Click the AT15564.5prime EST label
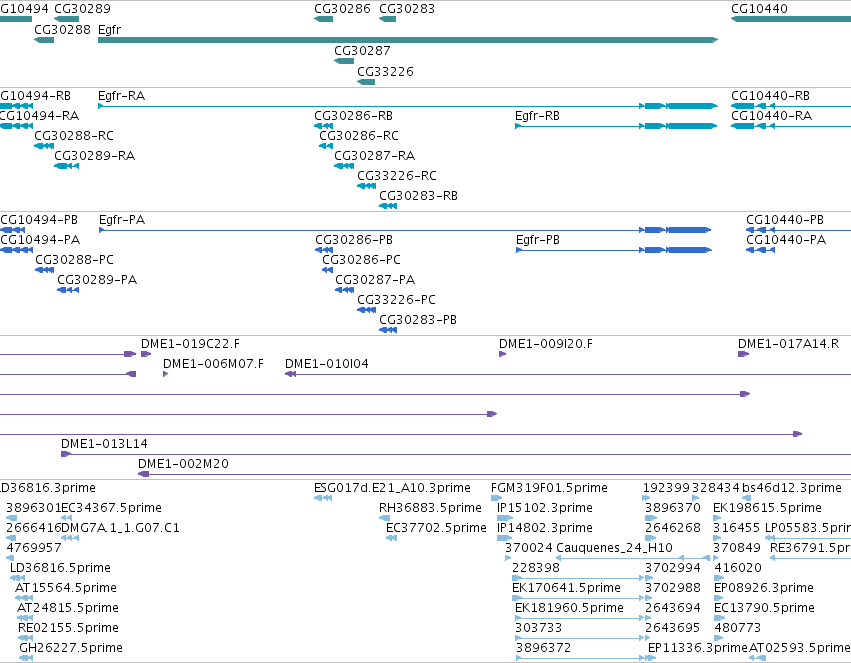 click(x=66, y=588)
